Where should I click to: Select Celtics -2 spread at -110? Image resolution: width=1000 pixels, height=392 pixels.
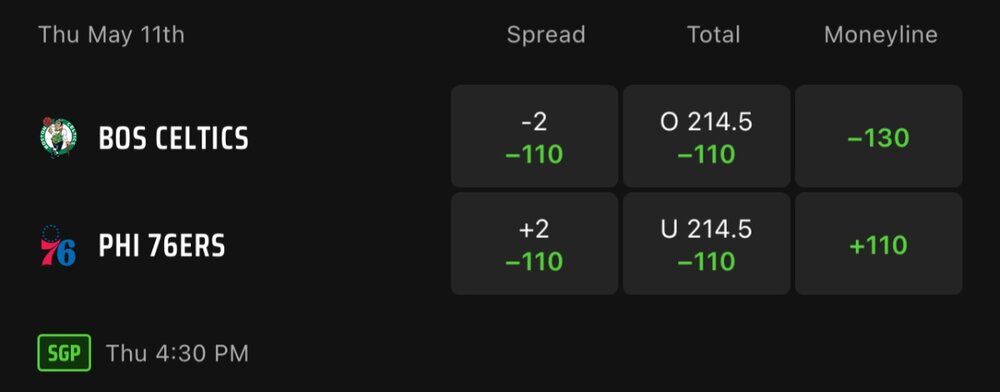pyautogui.click(x=534, y=136)
